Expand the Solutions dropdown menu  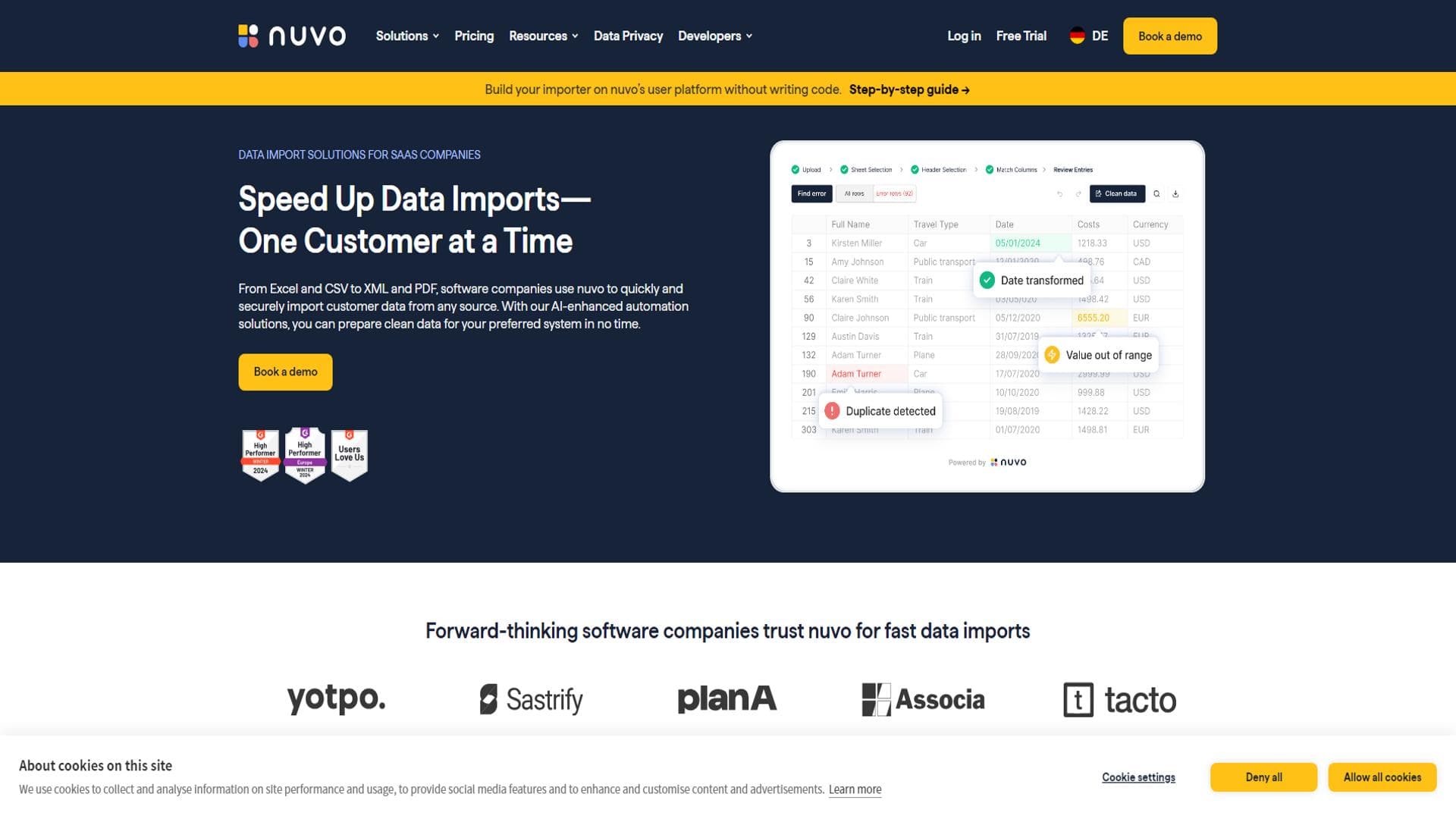[x=407, y=36]
